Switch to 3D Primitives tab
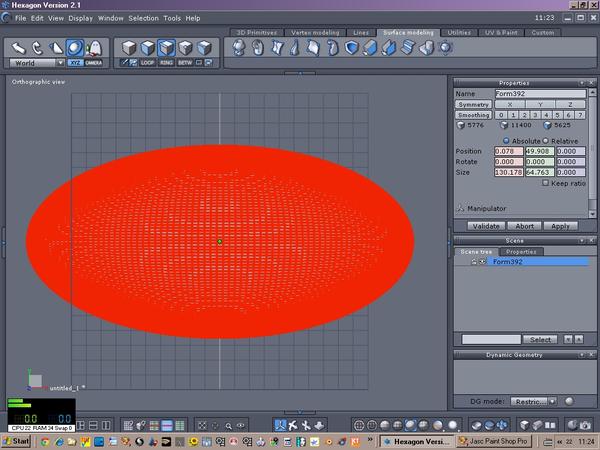This screenshot has width=600, height=450. [x=257, y=33]
